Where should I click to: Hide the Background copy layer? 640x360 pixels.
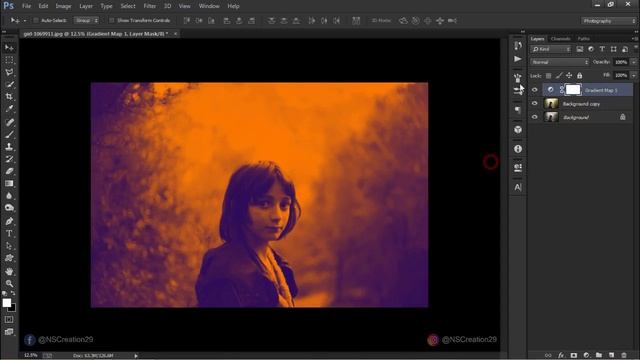click(x=535, y=104)
